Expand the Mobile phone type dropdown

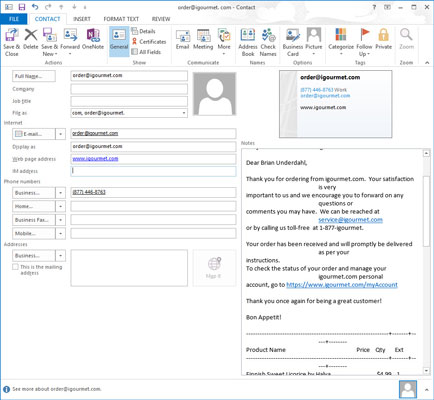pos(61,234)
